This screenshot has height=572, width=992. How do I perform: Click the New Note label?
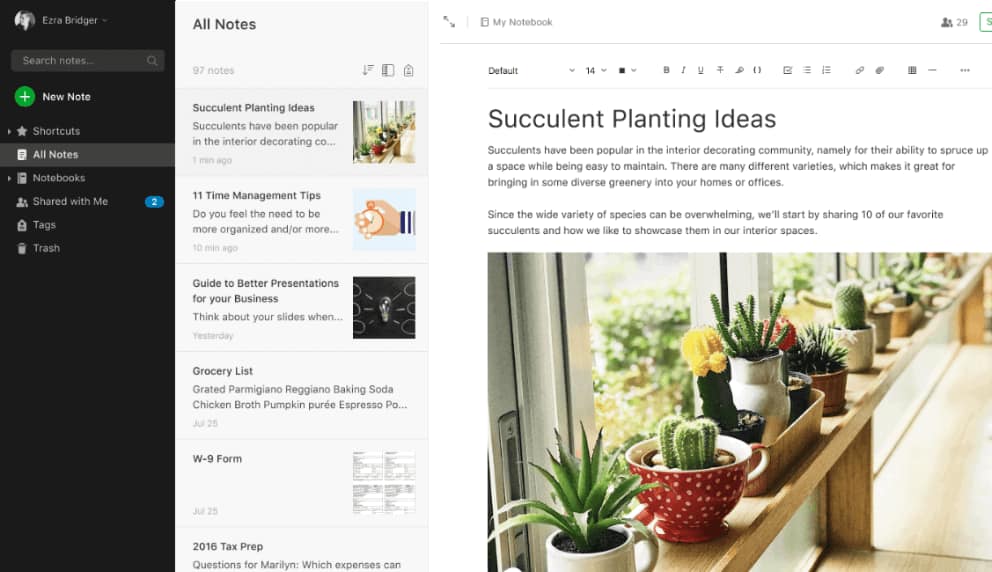click(x=66, y=97)
